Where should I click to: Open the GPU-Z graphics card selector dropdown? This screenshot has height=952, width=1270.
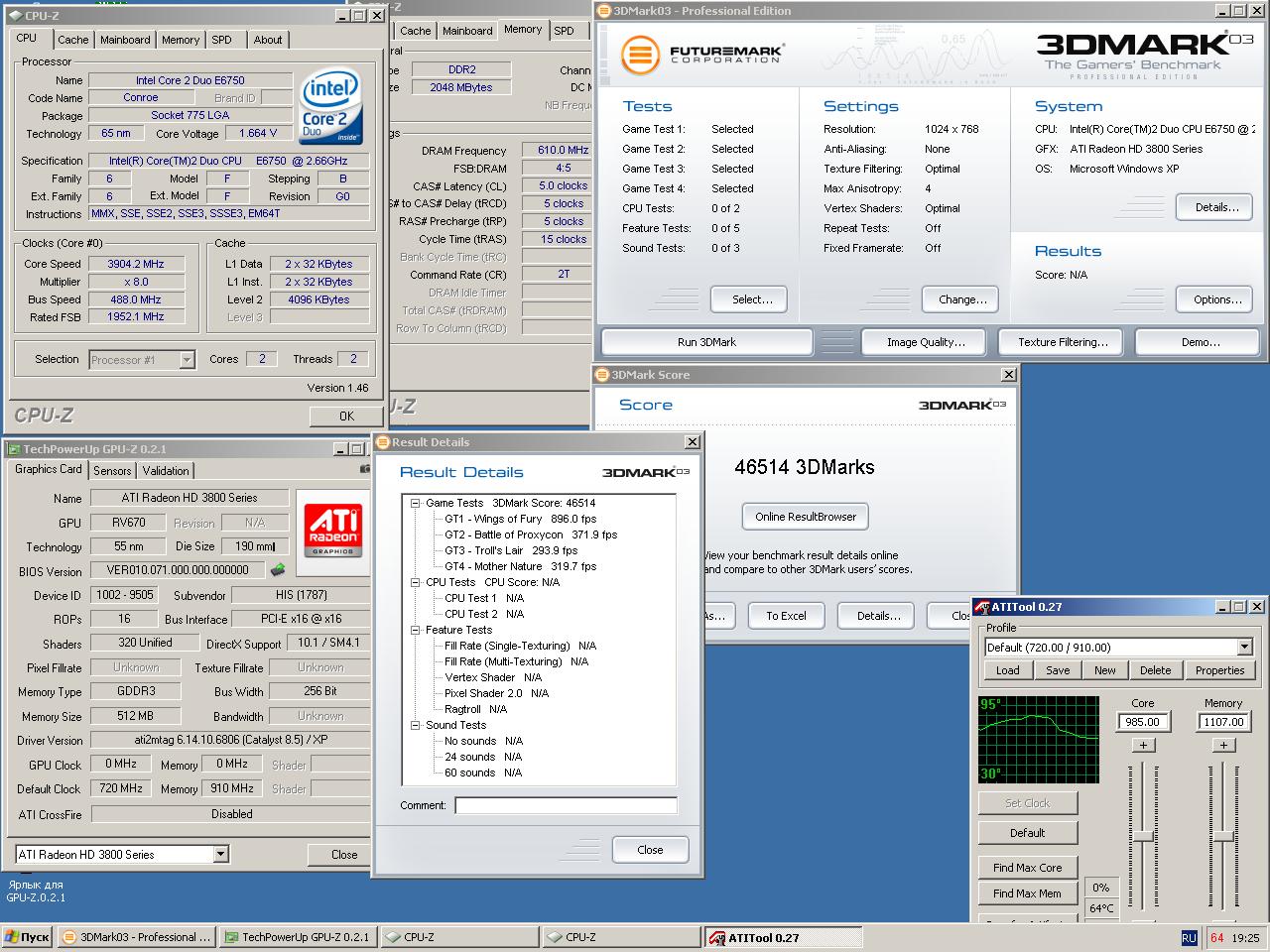[x=220, y=854]
